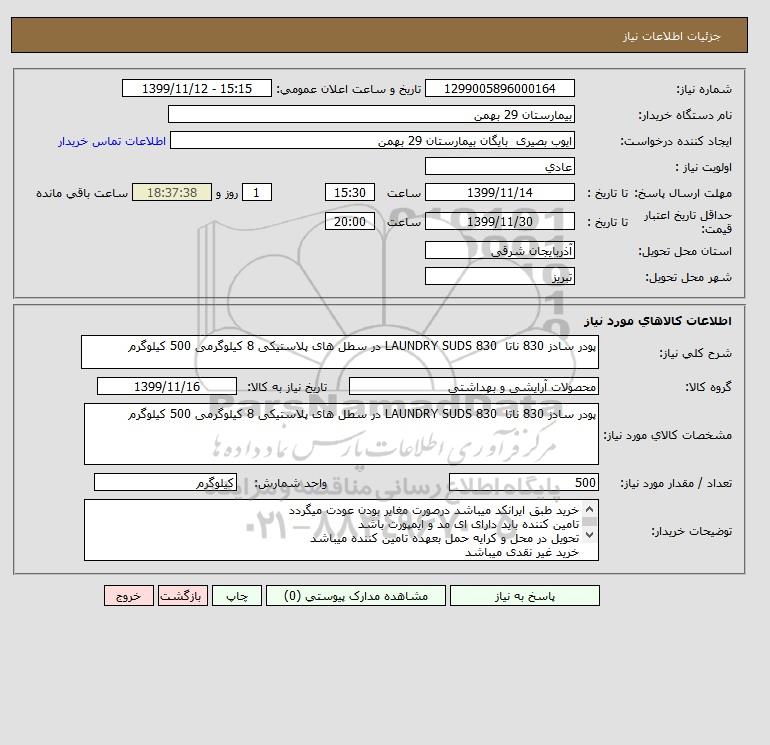
Task: Click requester field ایوب بصیری
Action: [x=372, y=140]
